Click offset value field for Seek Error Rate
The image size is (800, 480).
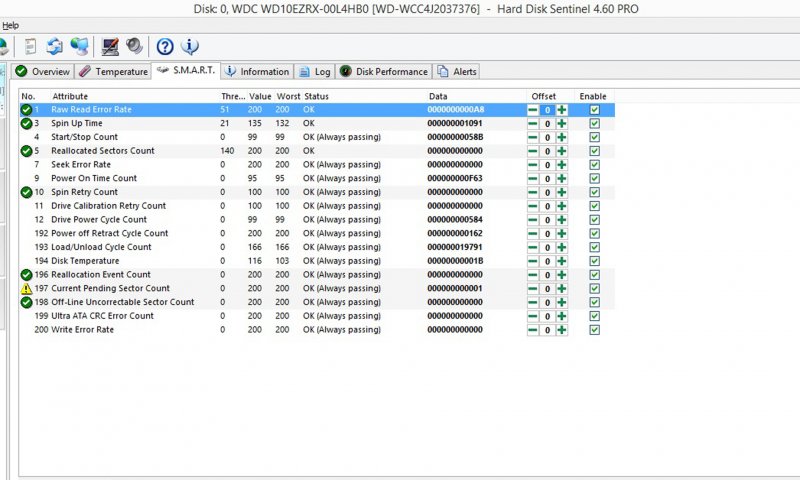coord(547,165)
